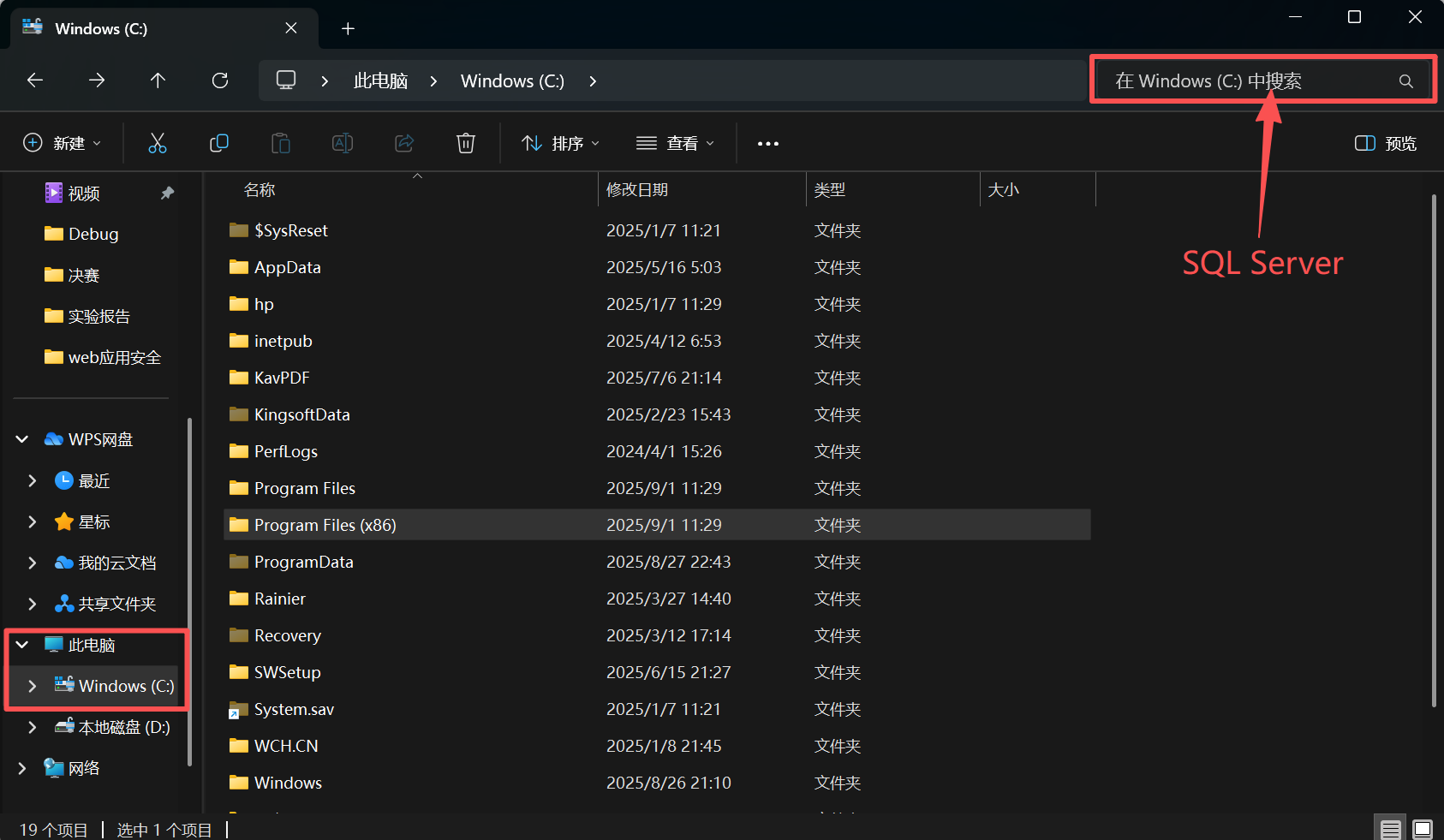Collapse the 此电脑 tree item
Image resolution: width=1444 pixels, height=840 pixels.
(x=21, y=644)
